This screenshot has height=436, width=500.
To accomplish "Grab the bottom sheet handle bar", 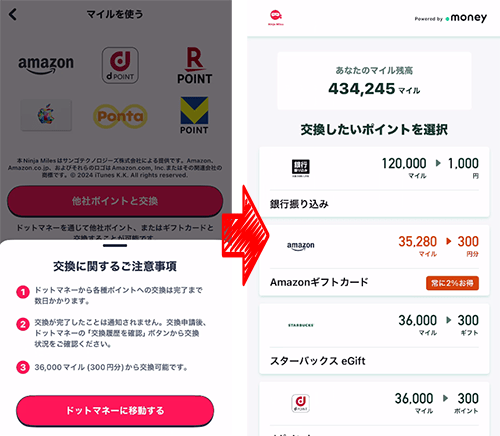I will tap(115, 246).
